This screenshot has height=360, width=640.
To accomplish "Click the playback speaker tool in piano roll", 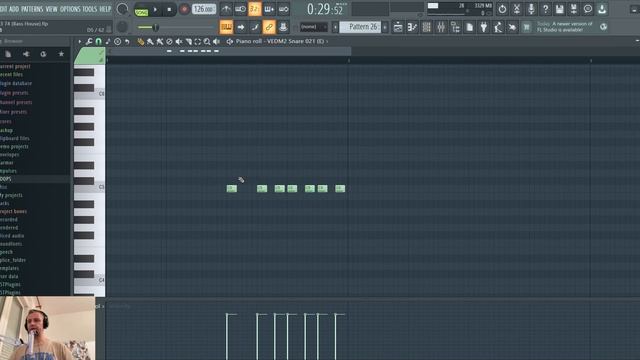I will (216, 41).
